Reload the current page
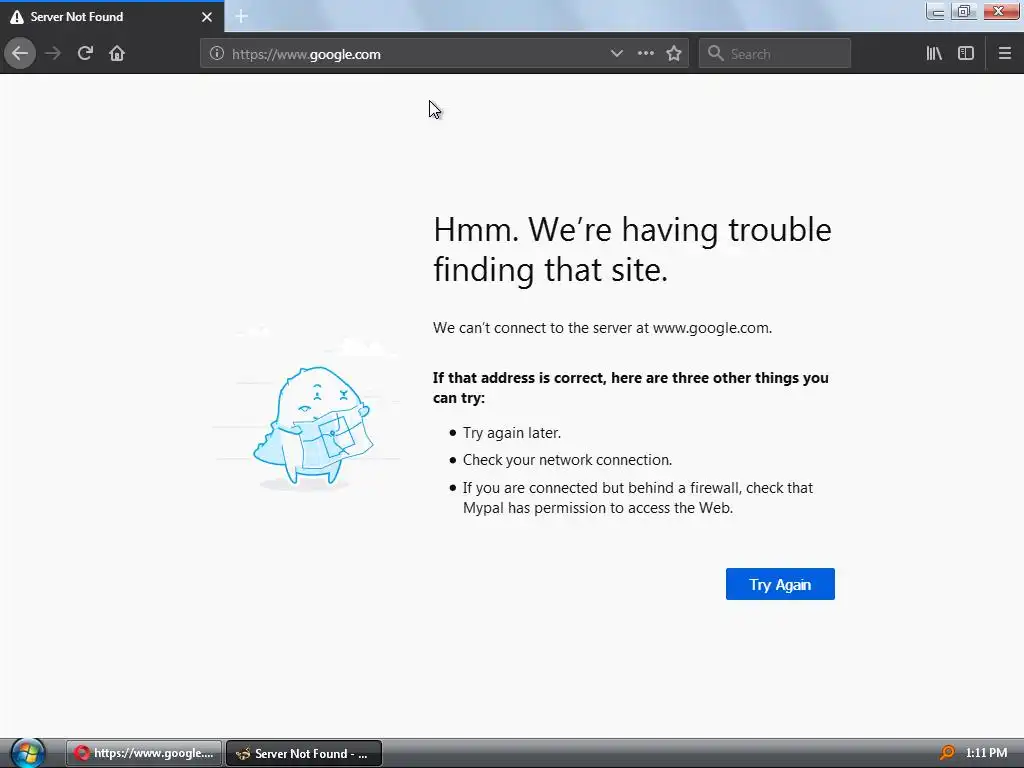Viewport: 1024px width, 768px height. [85, 54]
